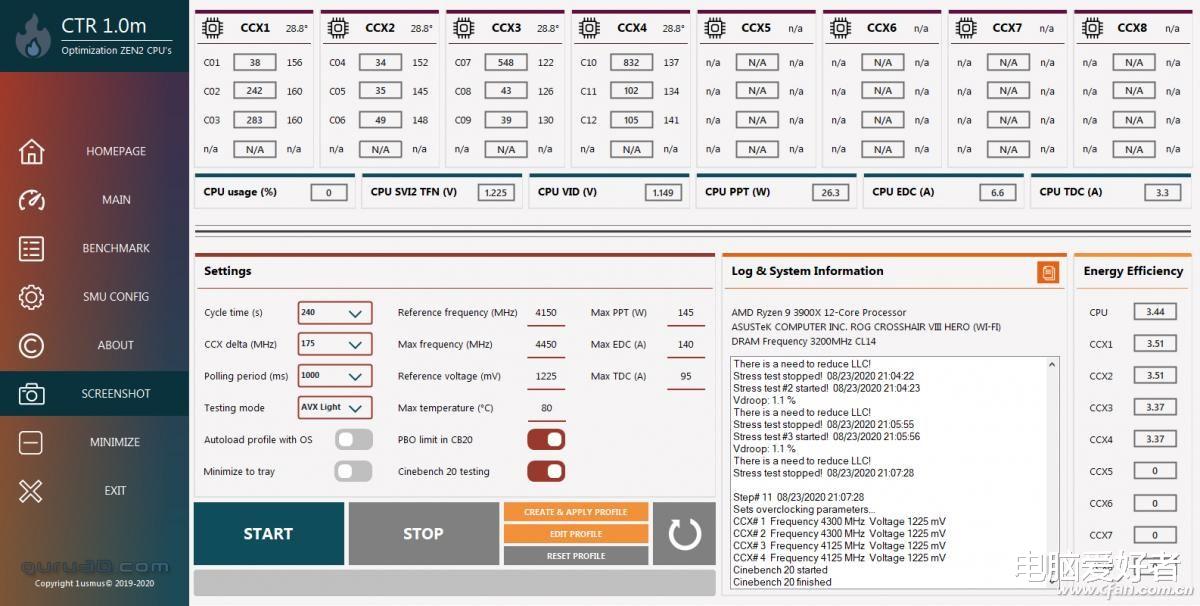Click the Main gauge icon
1200x606 pixels.
(x=31, y=200)
